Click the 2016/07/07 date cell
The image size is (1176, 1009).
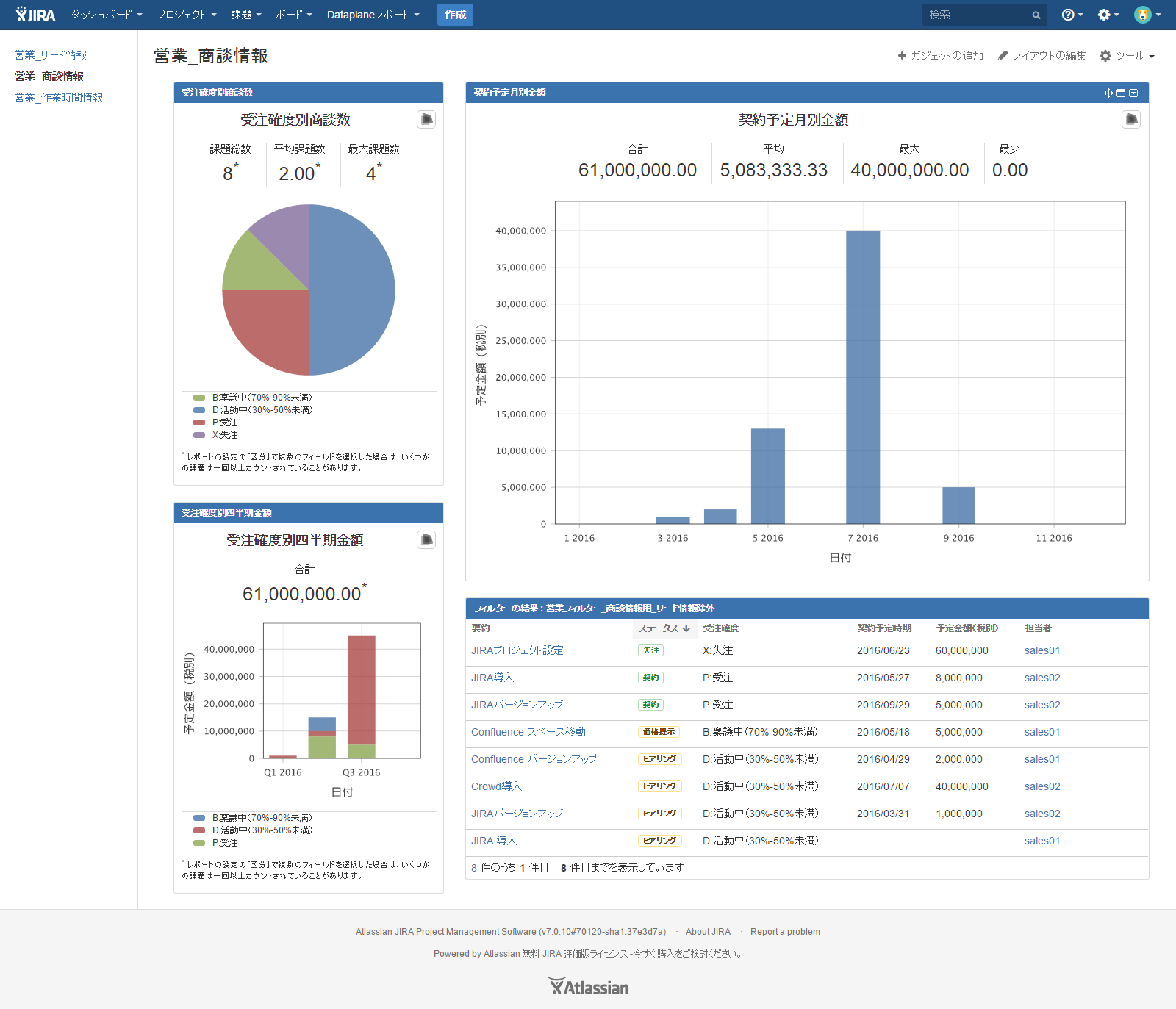[x=883, y=786]
